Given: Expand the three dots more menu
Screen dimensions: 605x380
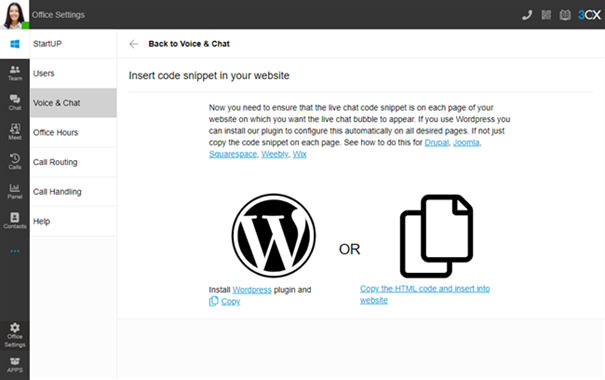Looking at the screenshot, I should (15, 251).
